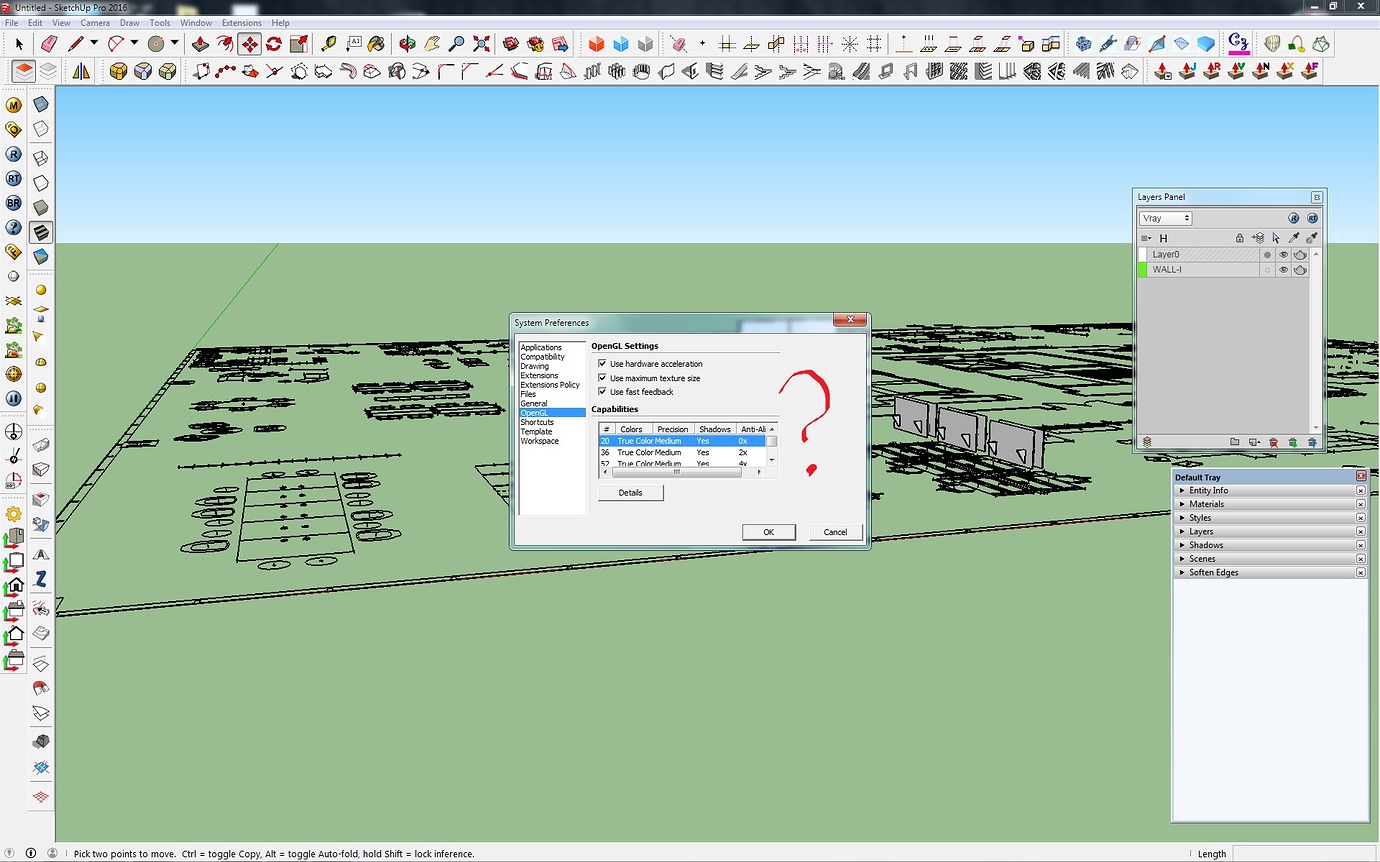Pick the Paint Bucket tool
The image size is (1380, 862).
coord(376,44)
